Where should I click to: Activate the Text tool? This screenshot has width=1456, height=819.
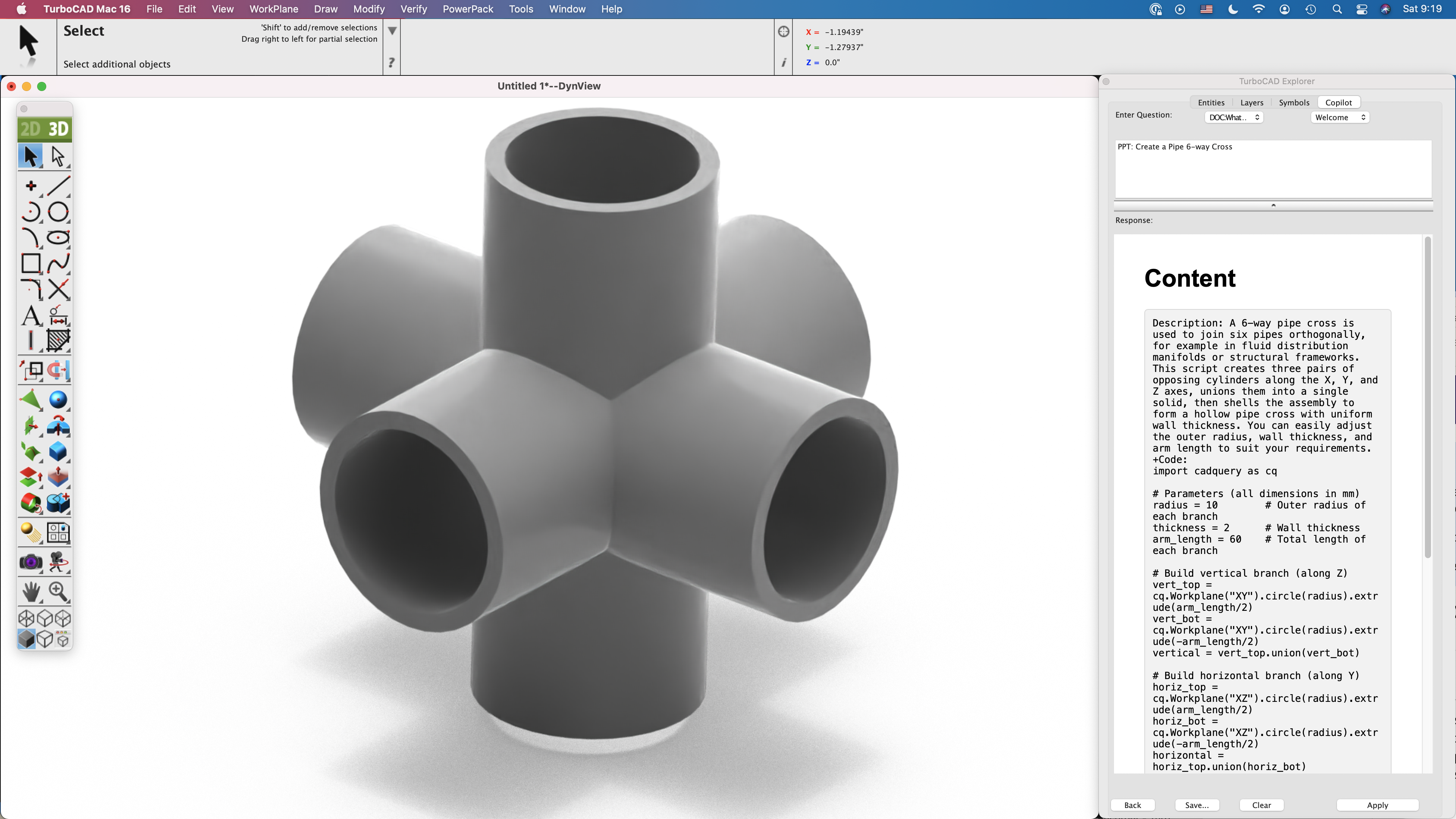[x=31, y=315]
